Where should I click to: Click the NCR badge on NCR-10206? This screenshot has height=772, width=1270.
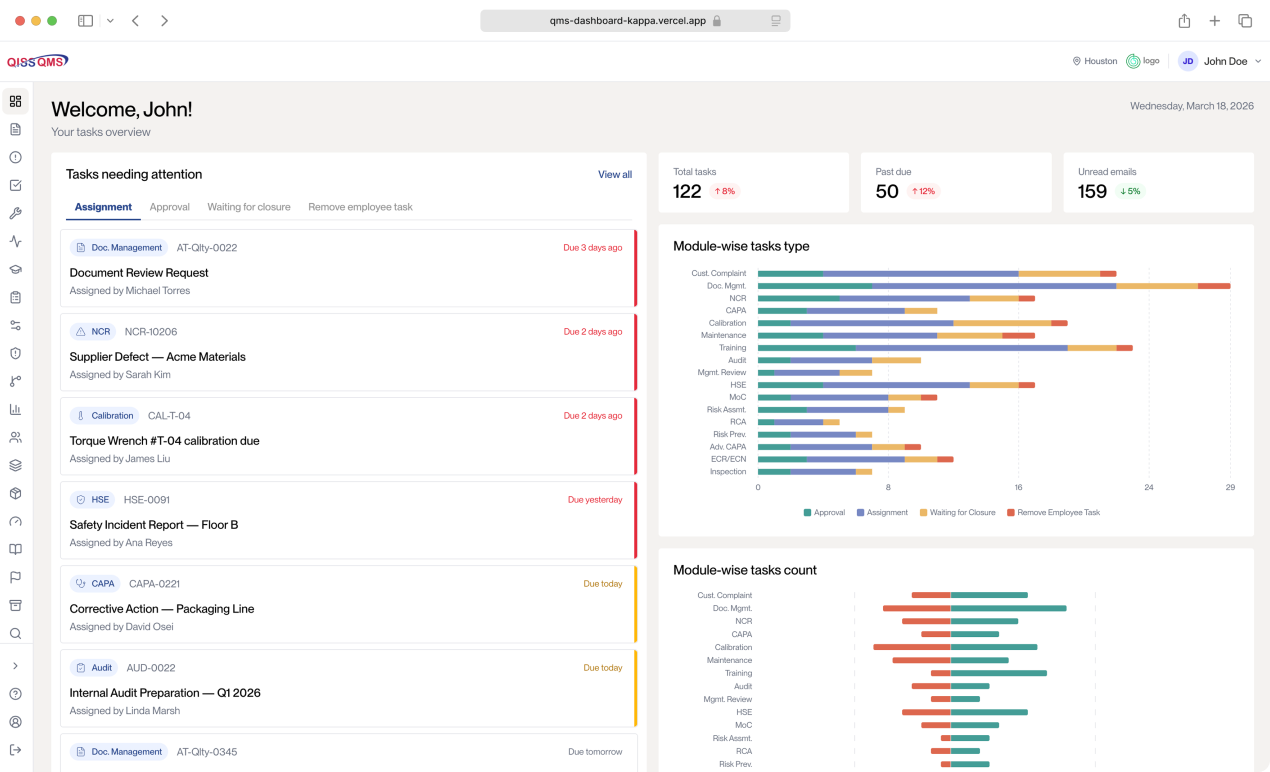[x=93, y=331]
